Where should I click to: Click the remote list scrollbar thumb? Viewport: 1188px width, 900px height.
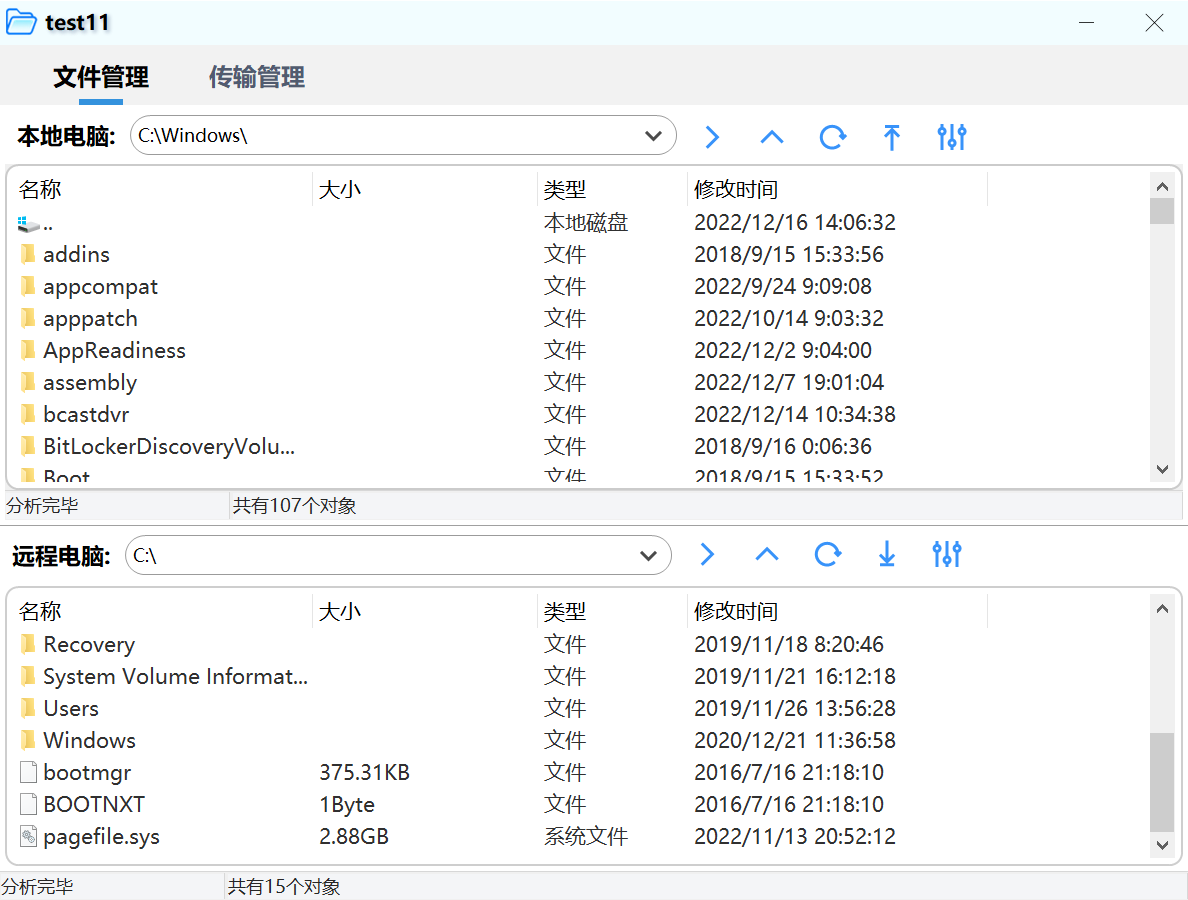(x=1162, y=782)
